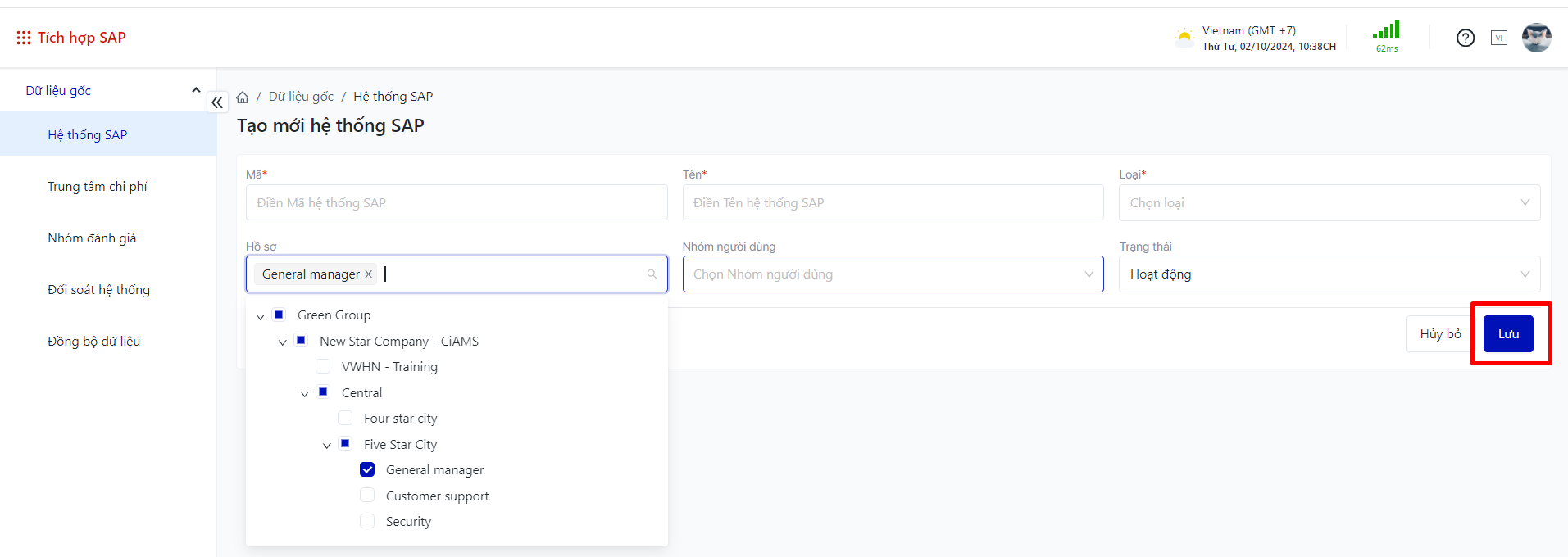
Task: Tick the Security checkbox
Action: click(x=367, y=521)
